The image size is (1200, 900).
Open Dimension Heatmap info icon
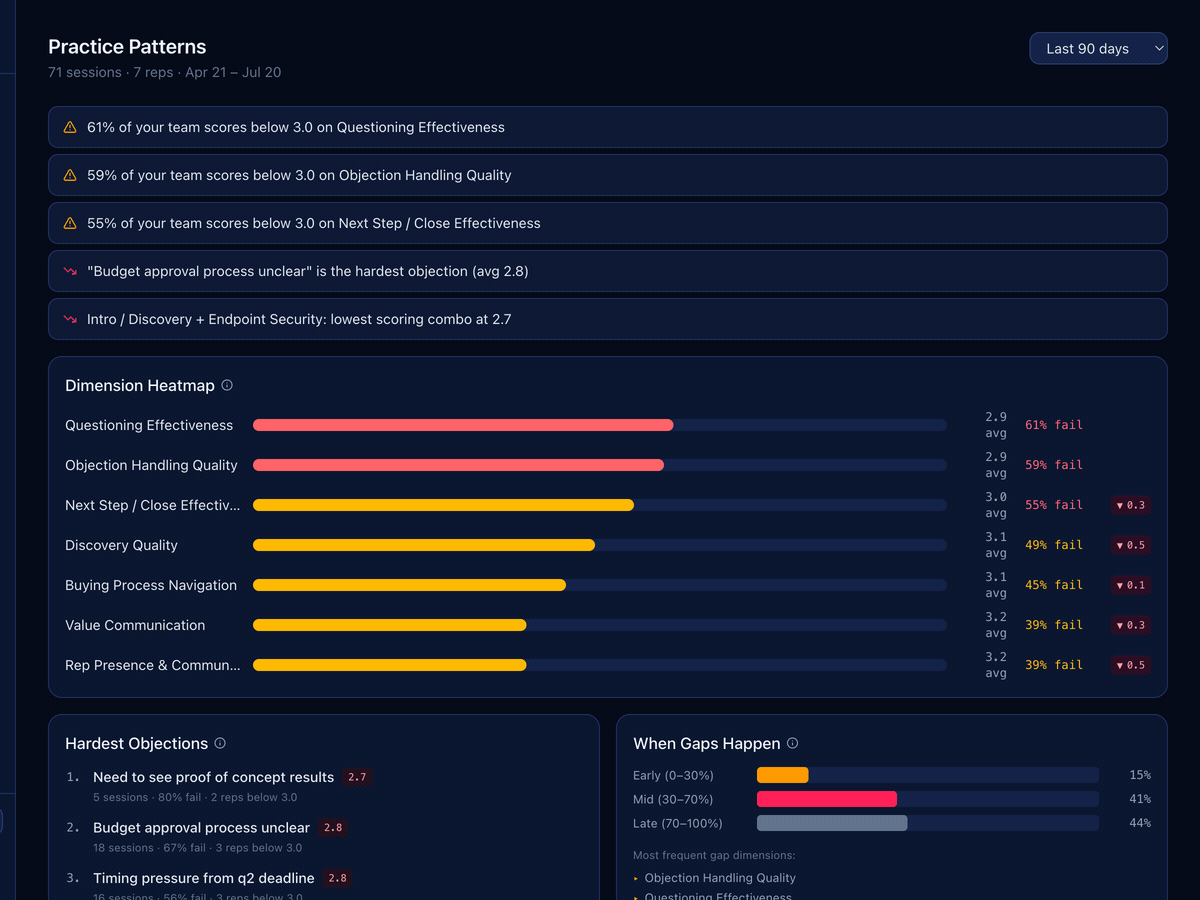[227, 385]
